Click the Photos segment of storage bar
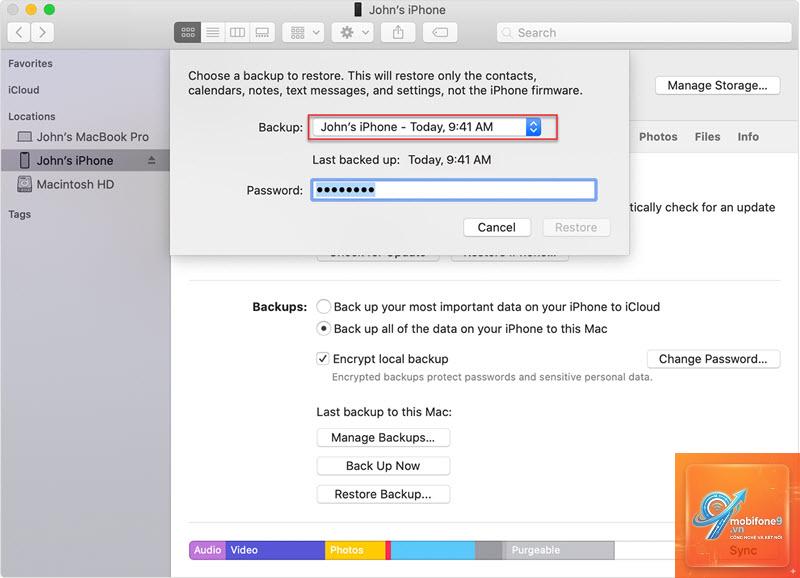The width and height of the screenshot is (800, 578). coord(355,550)
